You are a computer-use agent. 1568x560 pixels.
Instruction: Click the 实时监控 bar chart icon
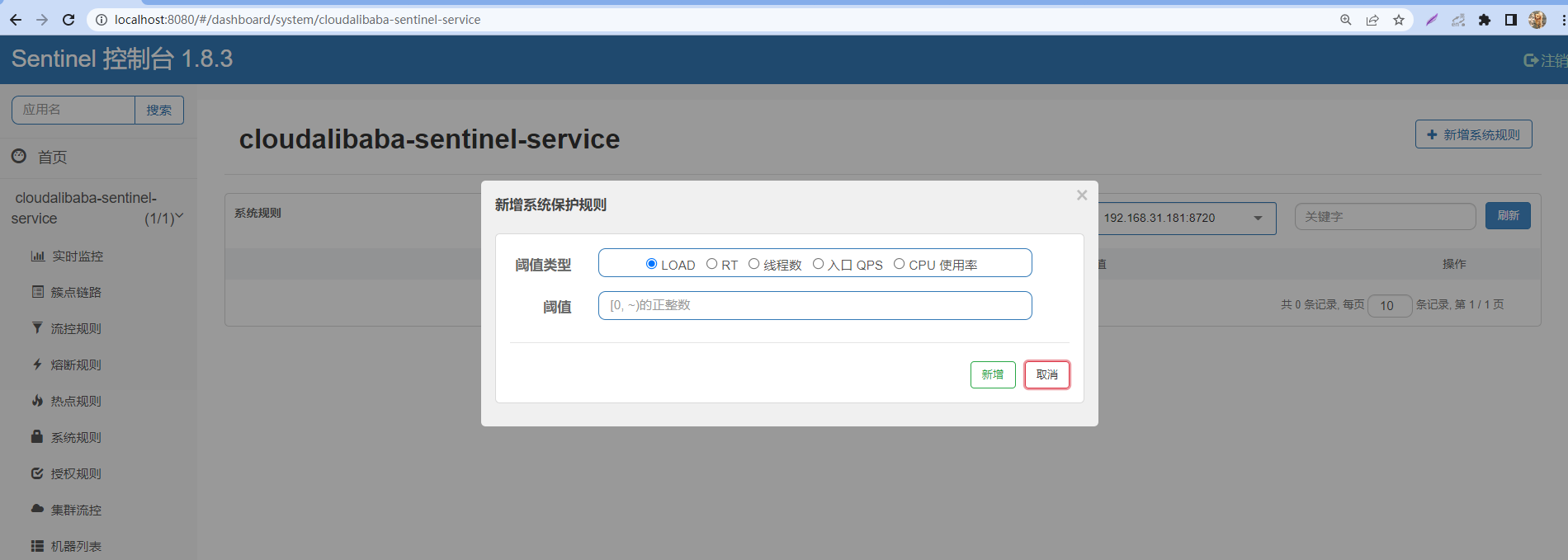pos(37,256)
